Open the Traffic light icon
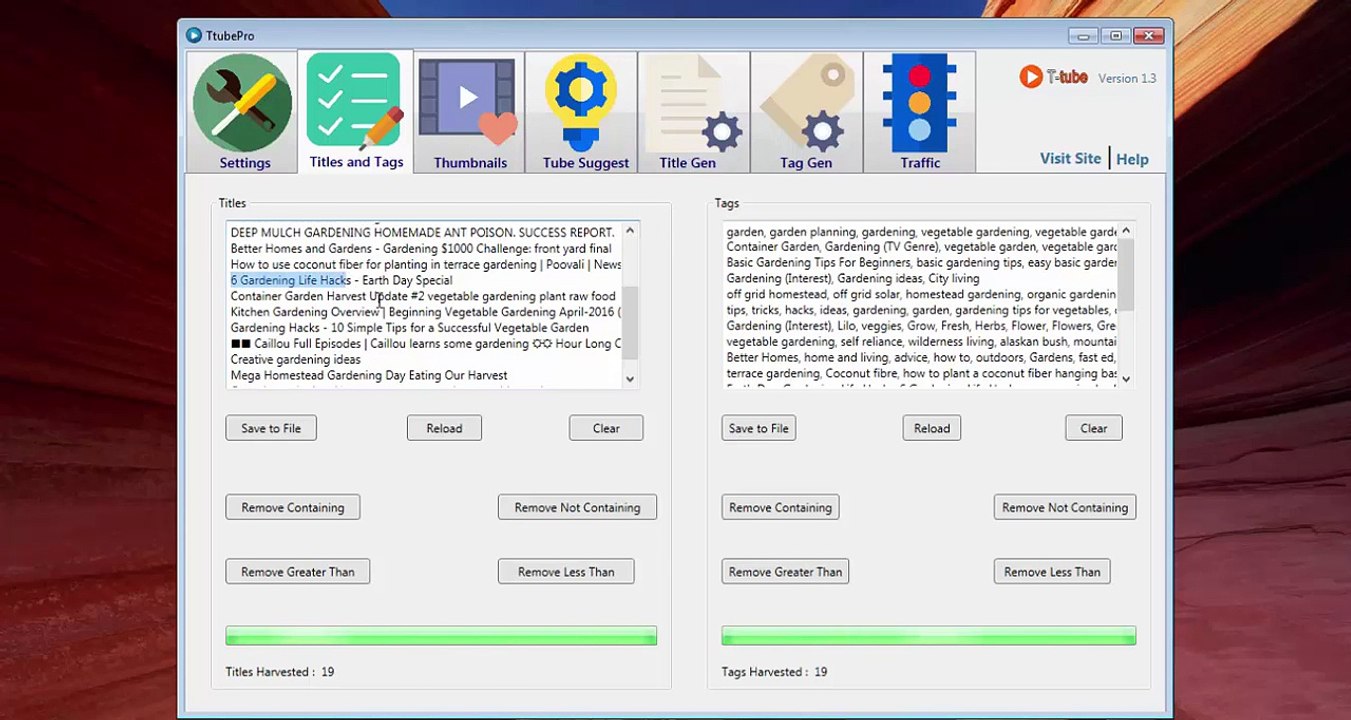The image size is (1351, 720). tap(919, 103)
